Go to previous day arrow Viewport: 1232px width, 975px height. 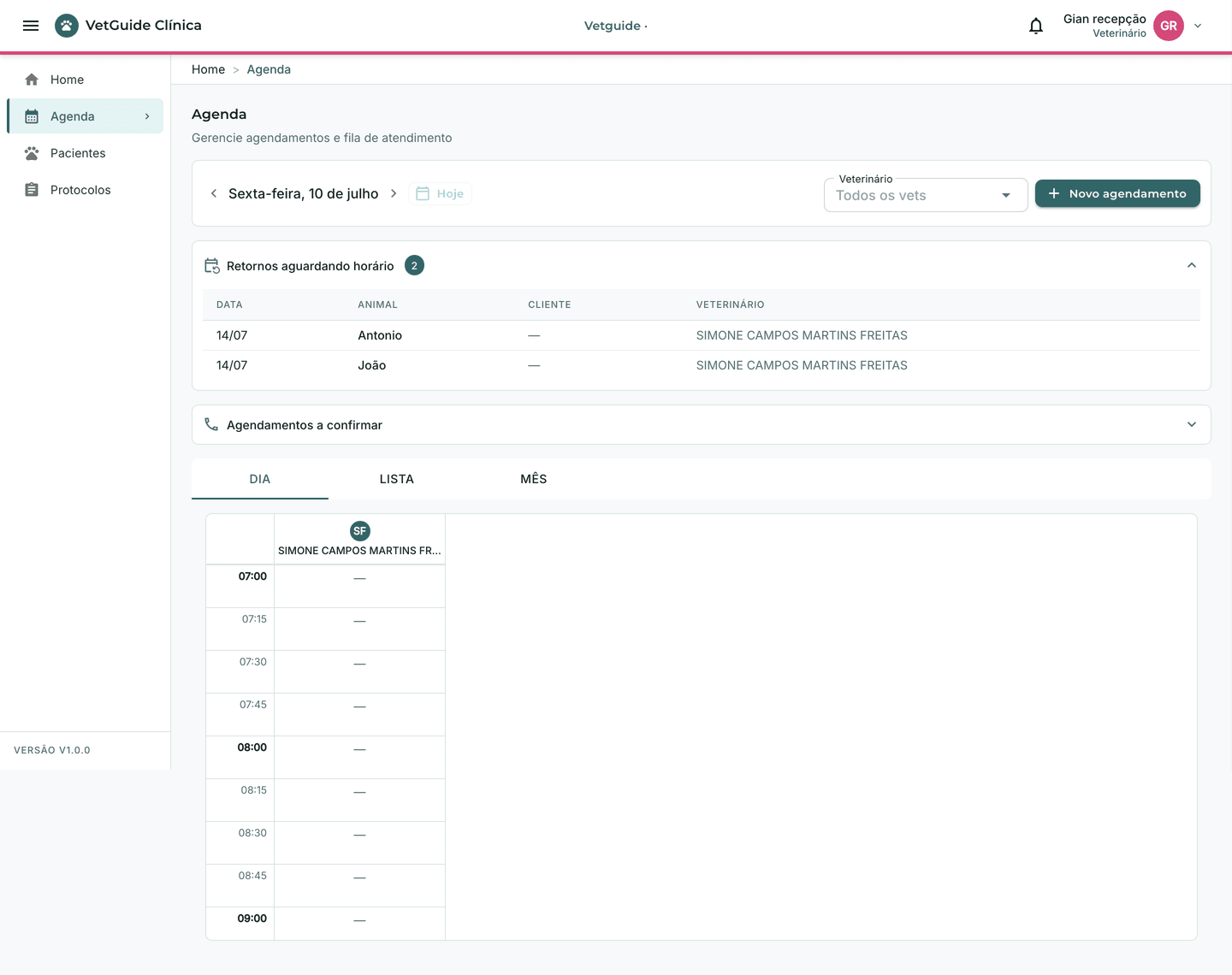tap(214, 193)
